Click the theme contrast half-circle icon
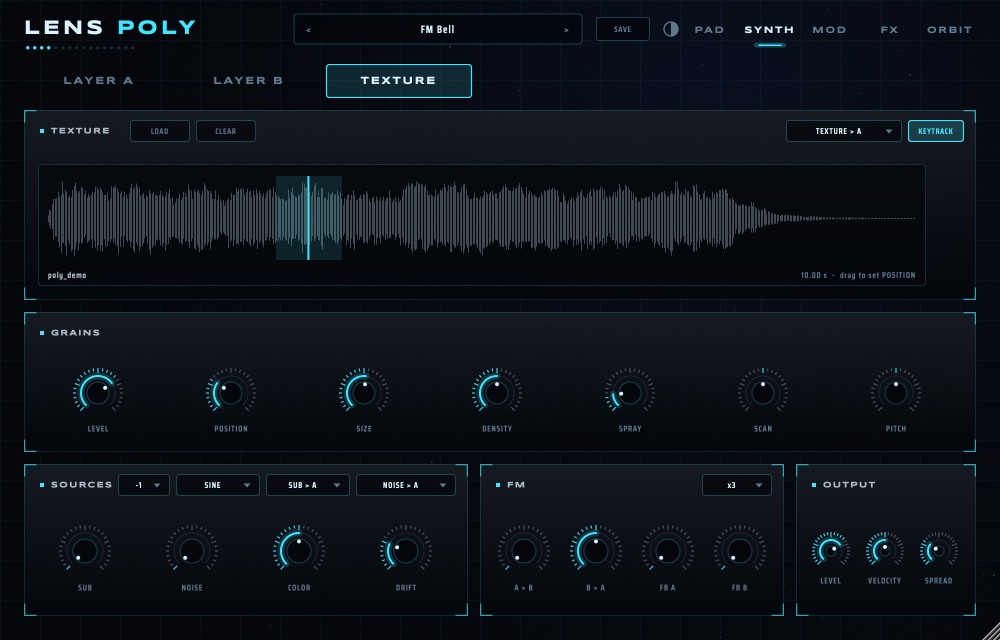Viewport: 1000px width, 640px height. click(x=670, y=29)
